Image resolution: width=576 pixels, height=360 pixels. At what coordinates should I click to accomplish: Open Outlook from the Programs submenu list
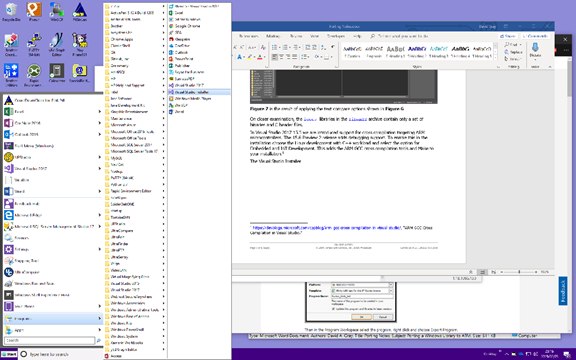[199, 53]
